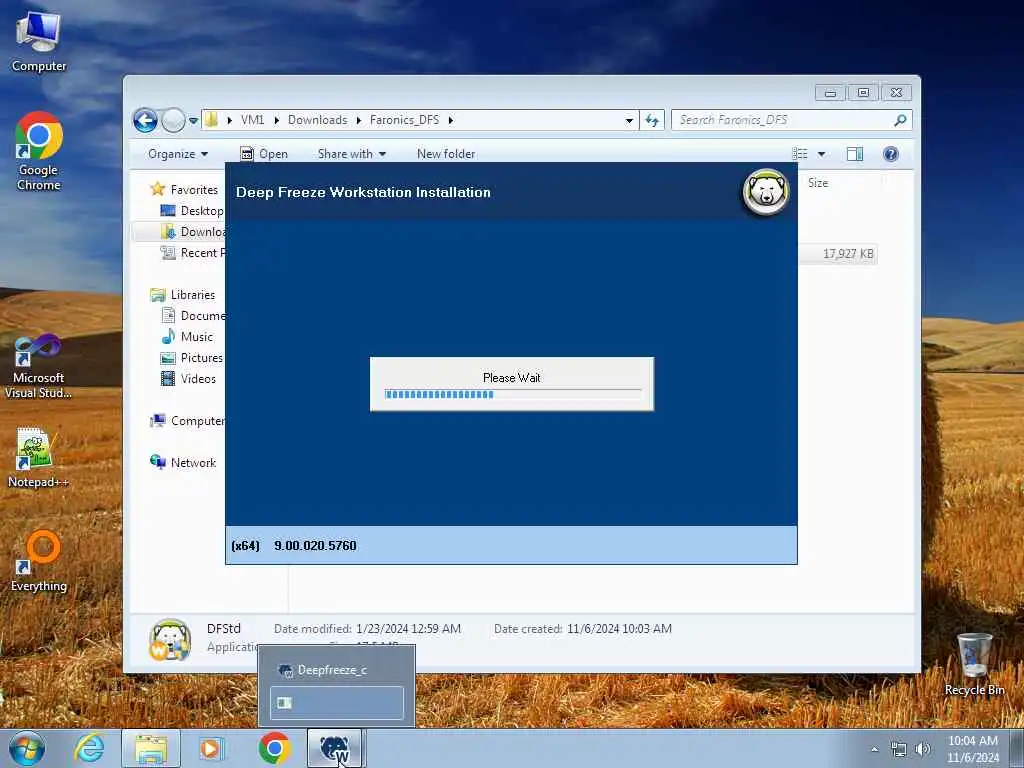
Task: Show hidden tray icons arrow
Action: [874, 750]
